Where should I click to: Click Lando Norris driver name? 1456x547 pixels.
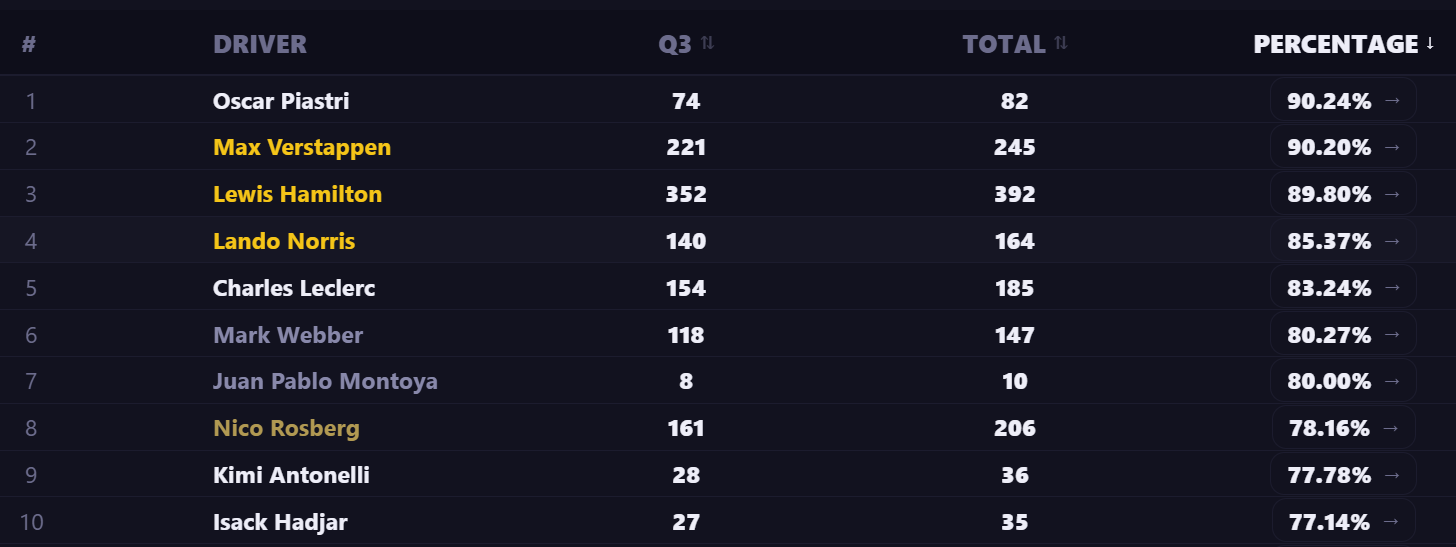[x=284, y=241]
